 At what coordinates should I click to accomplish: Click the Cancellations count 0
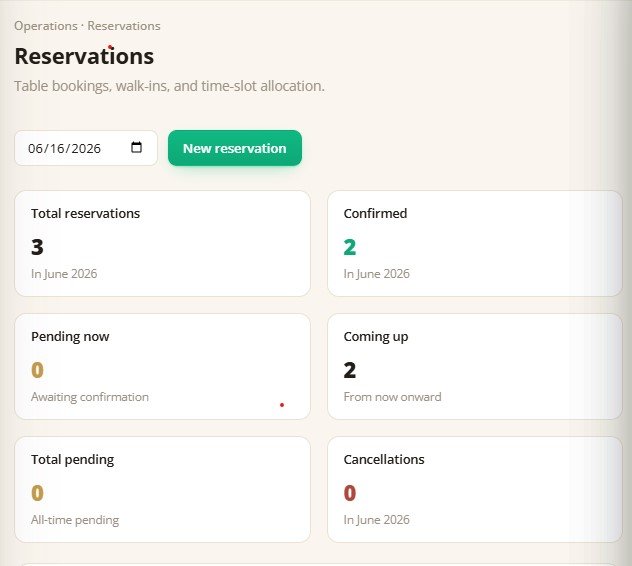[350, 493]
